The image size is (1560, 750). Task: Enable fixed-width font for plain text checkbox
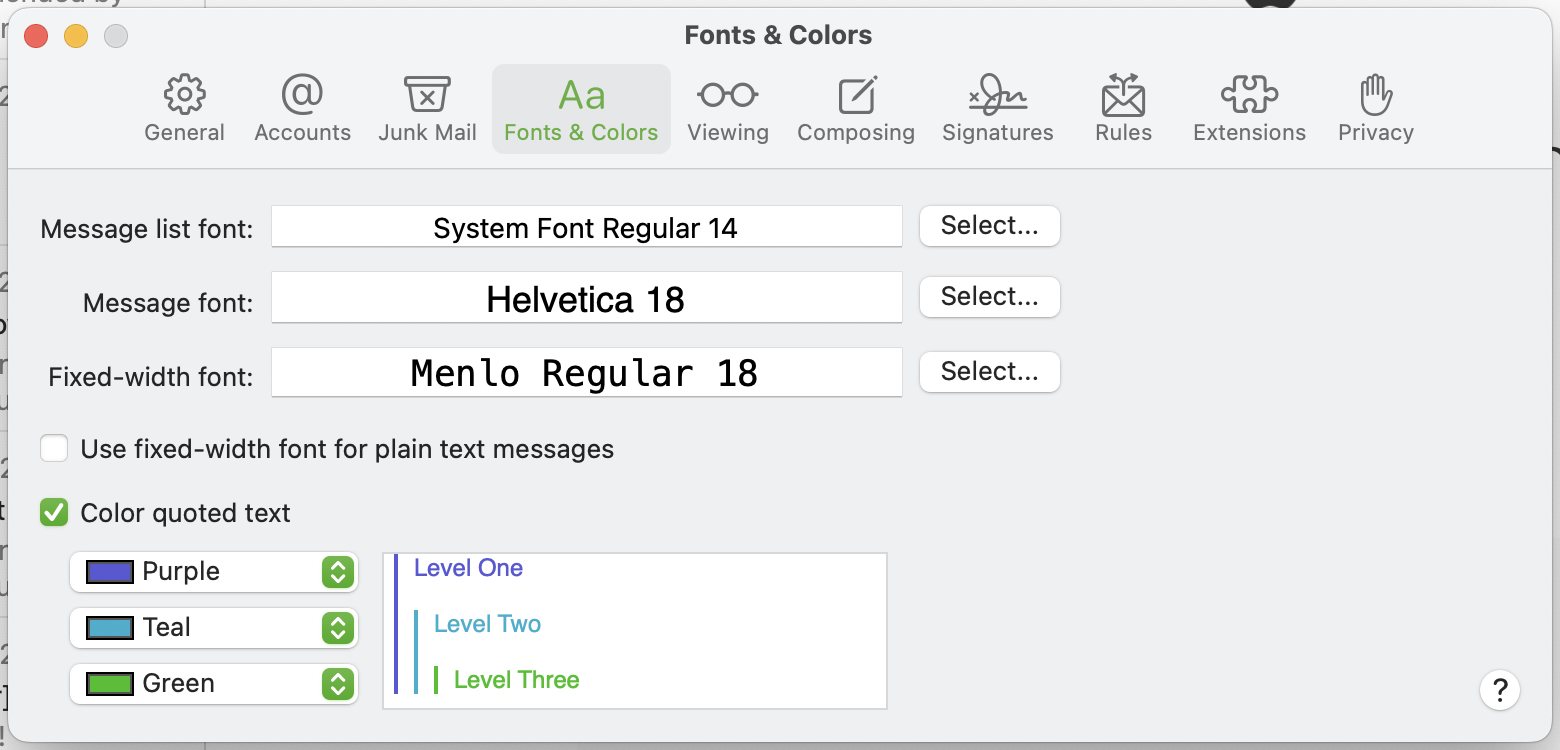coord(54,449)
